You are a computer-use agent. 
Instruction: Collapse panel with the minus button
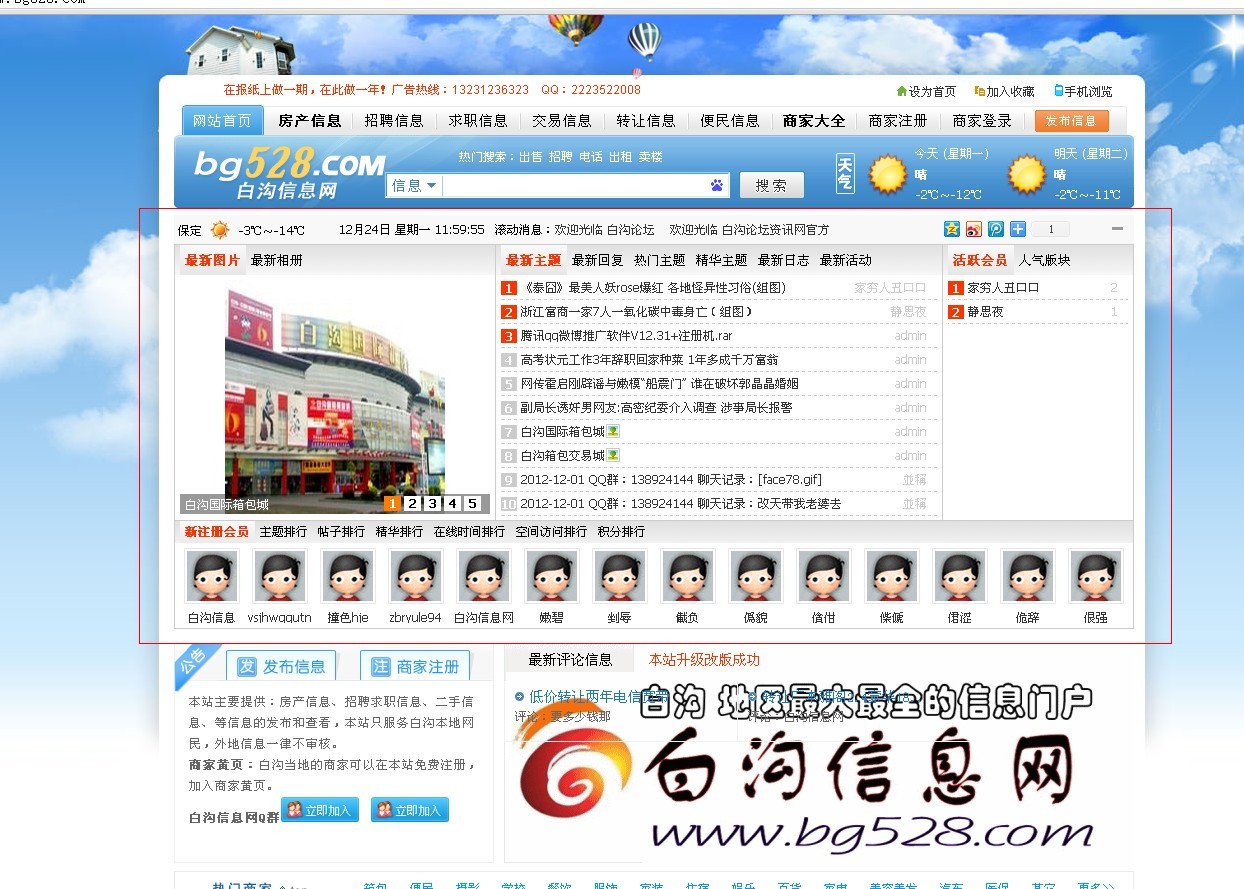click(1117, 229)
